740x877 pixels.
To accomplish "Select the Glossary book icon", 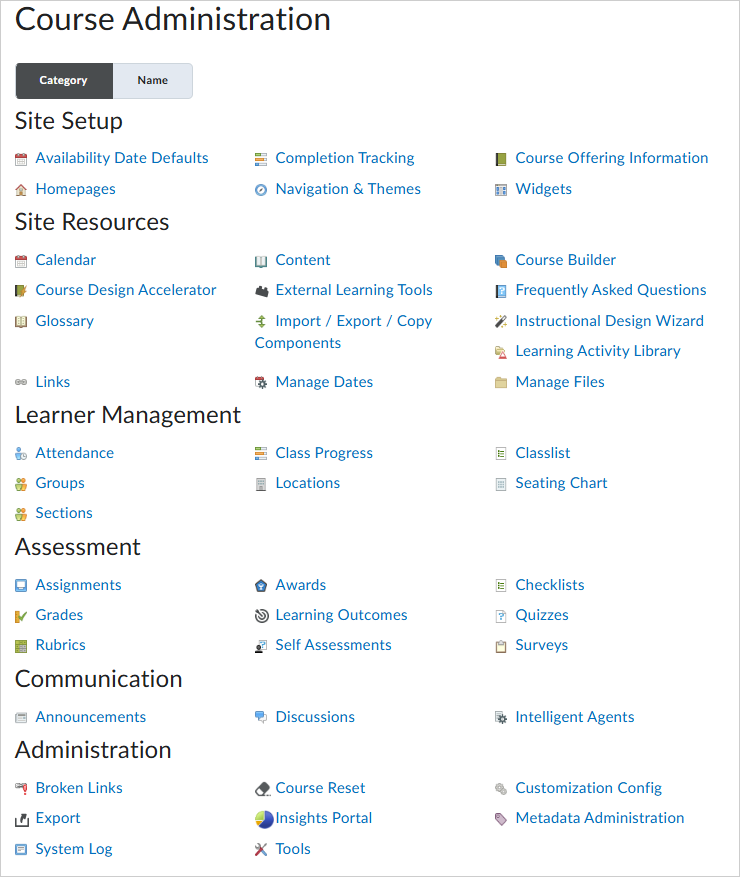I will click(x=22, y=321).
